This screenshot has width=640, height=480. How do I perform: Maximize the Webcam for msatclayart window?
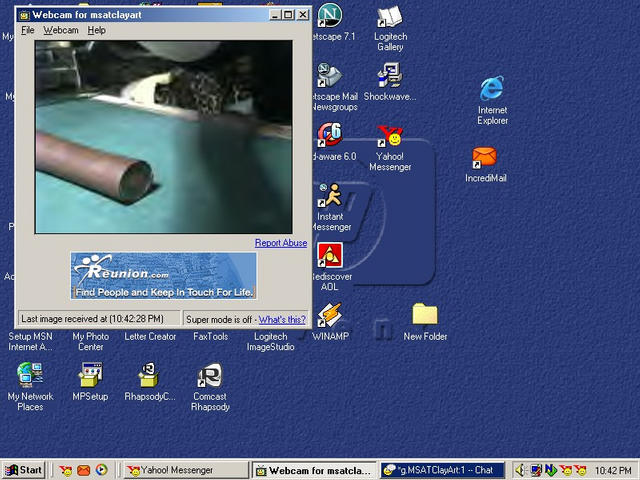click(x=288, y=15)
